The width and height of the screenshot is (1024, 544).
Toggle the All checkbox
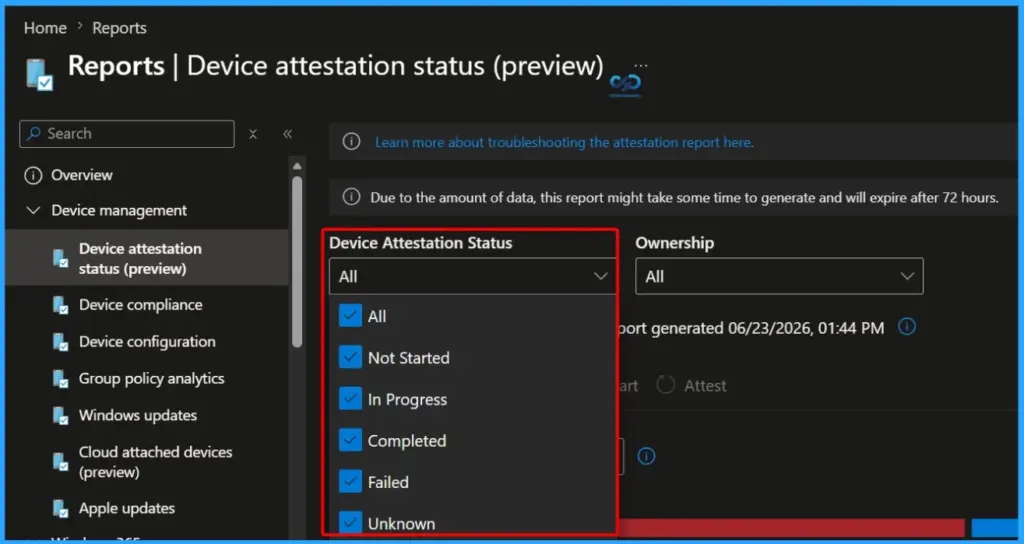click(350, 316)
